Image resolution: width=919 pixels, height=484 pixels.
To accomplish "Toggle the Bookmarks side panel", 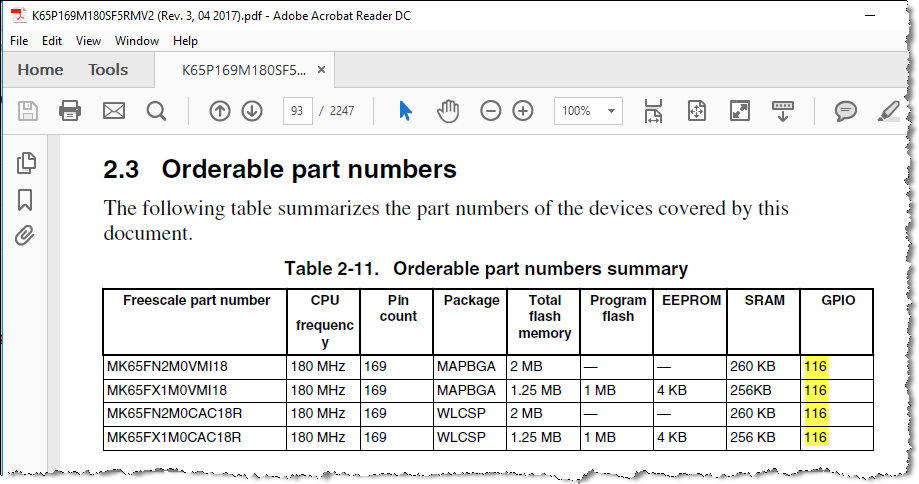I will point(26,199).
